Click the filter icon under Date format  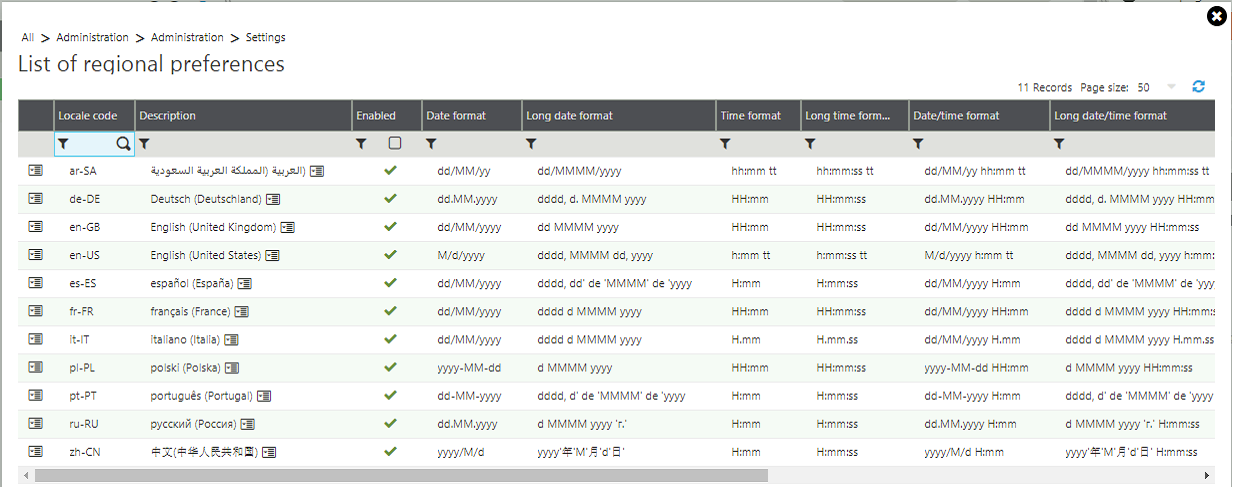click(x=431, y=144)
